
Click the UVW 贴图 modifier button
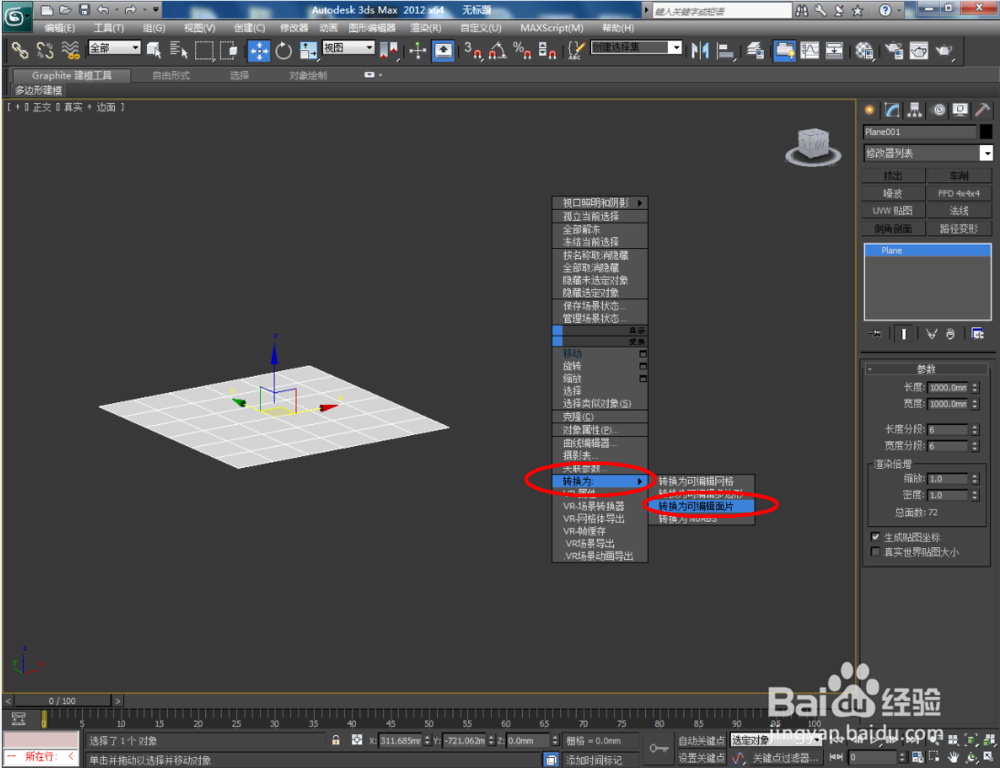(x=893, y=210)
